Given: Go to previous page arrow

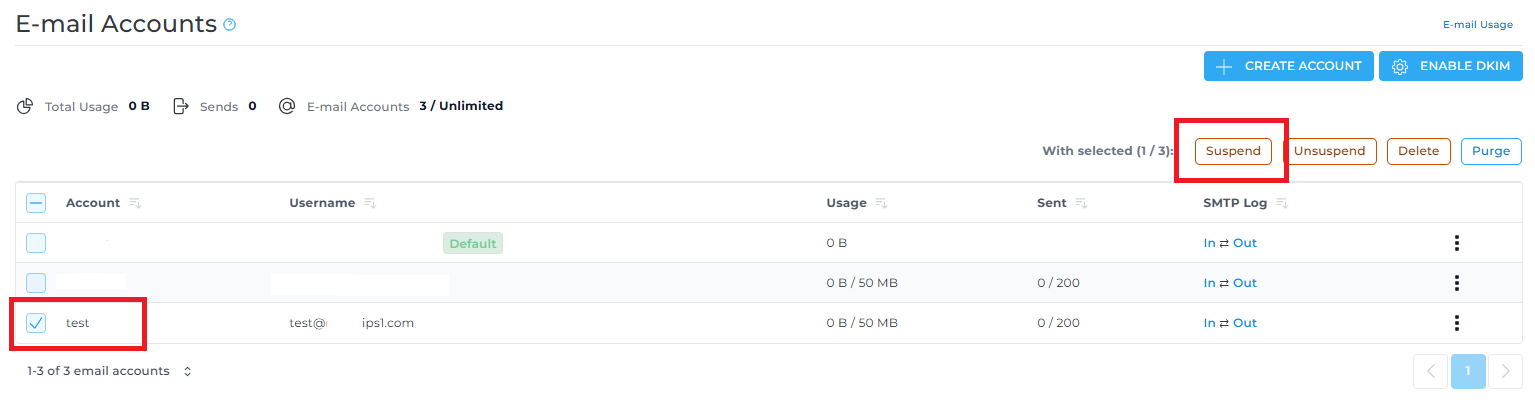Looking at the screenshot, I should point(1430,371).
